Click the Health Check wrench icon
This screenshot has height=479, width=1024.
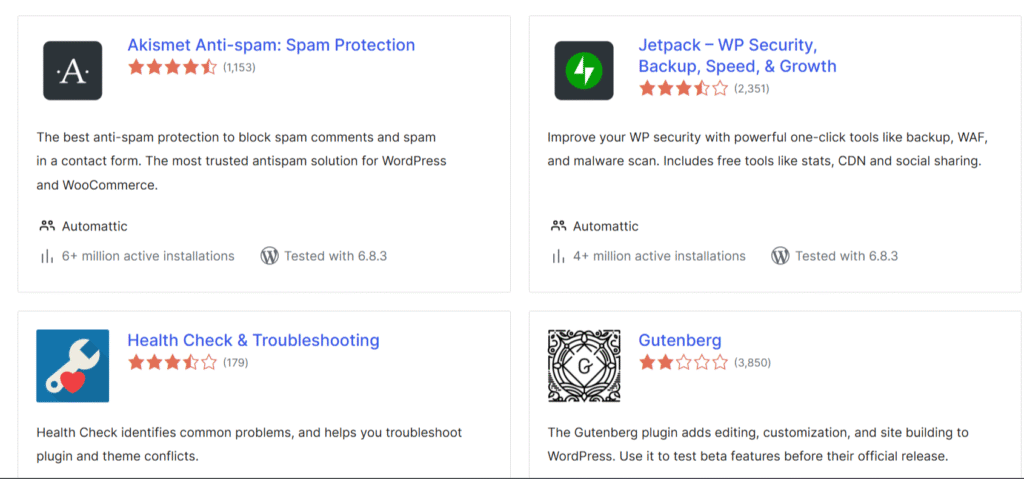[73, 365]
